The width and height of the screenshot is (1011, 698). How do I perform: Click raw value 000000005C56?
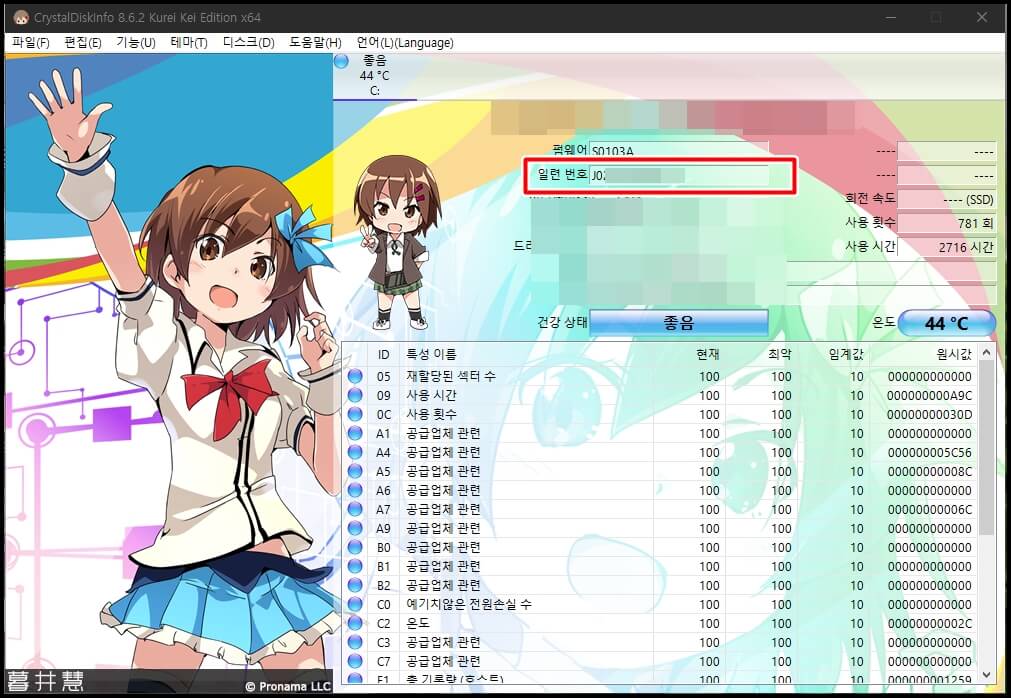click(929, 452)
